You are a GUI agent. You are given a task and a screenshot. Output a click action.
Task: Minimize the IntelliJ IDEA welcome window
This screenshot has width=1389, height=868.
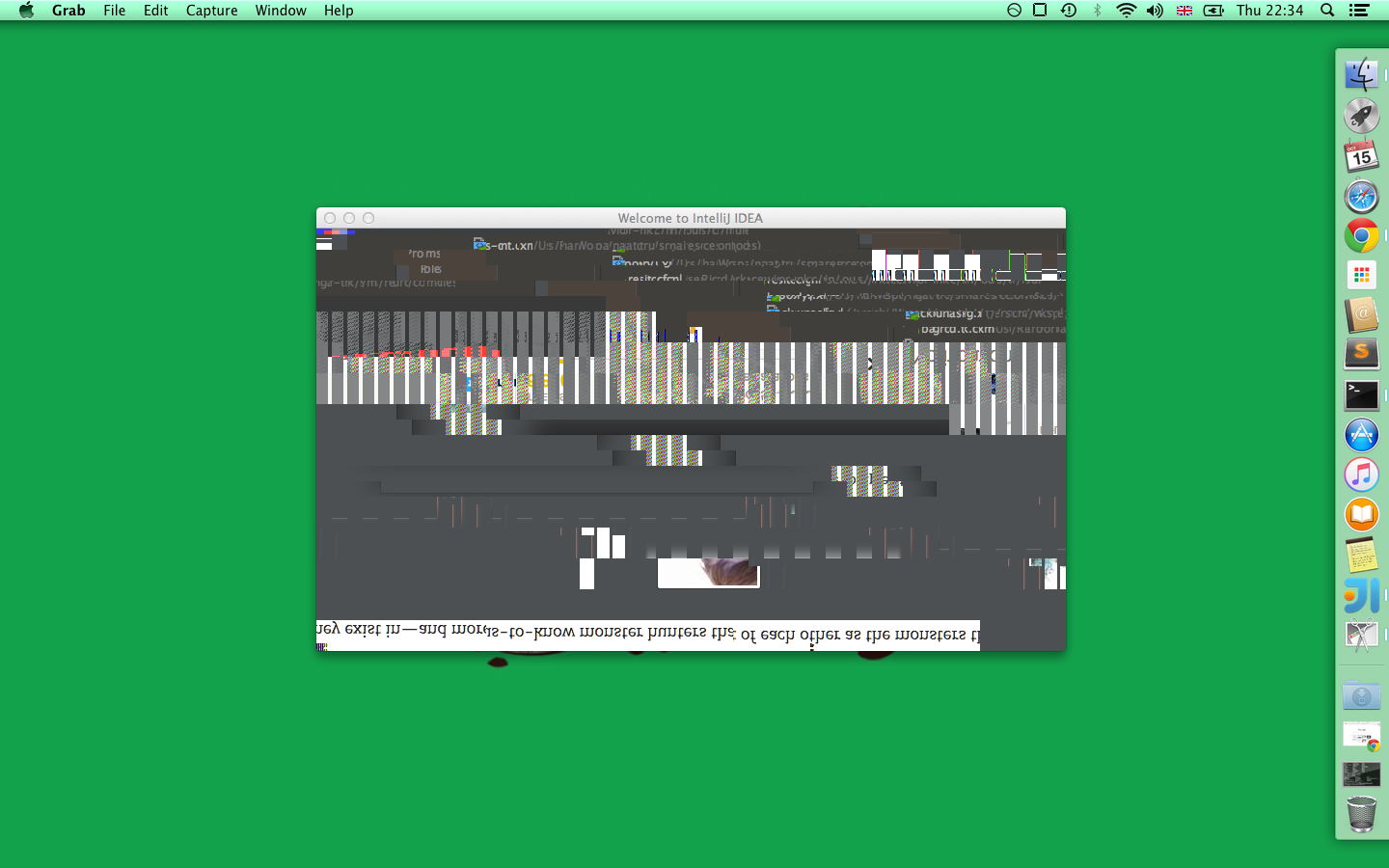click(x=349, y=219)
